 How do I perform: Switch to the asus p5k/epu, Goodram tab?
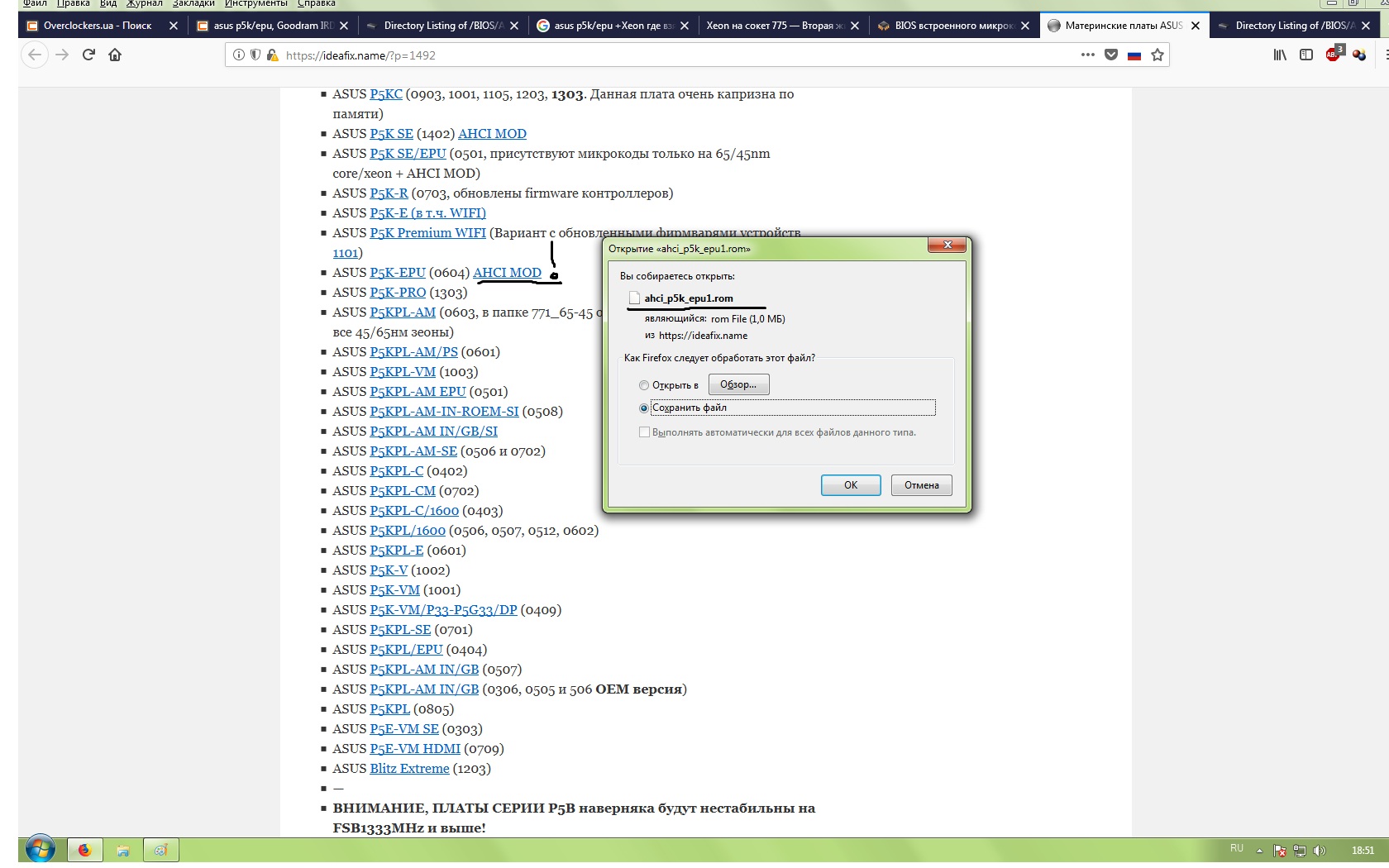pos(272,26)
